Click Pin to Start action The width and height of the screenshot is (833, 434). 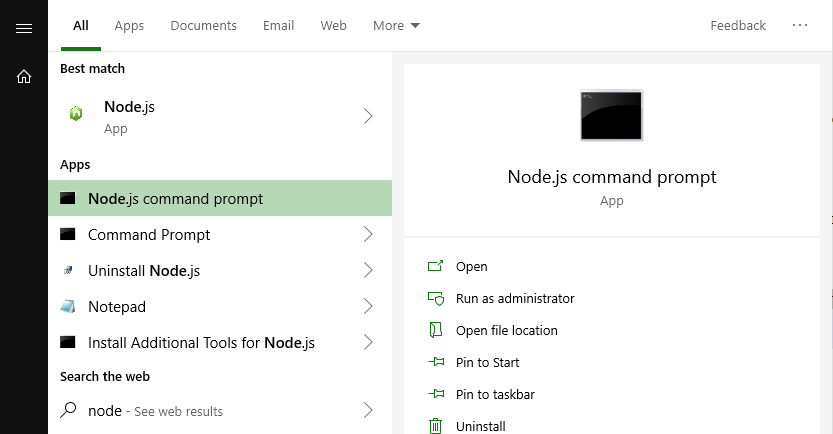tap(487, 362)
